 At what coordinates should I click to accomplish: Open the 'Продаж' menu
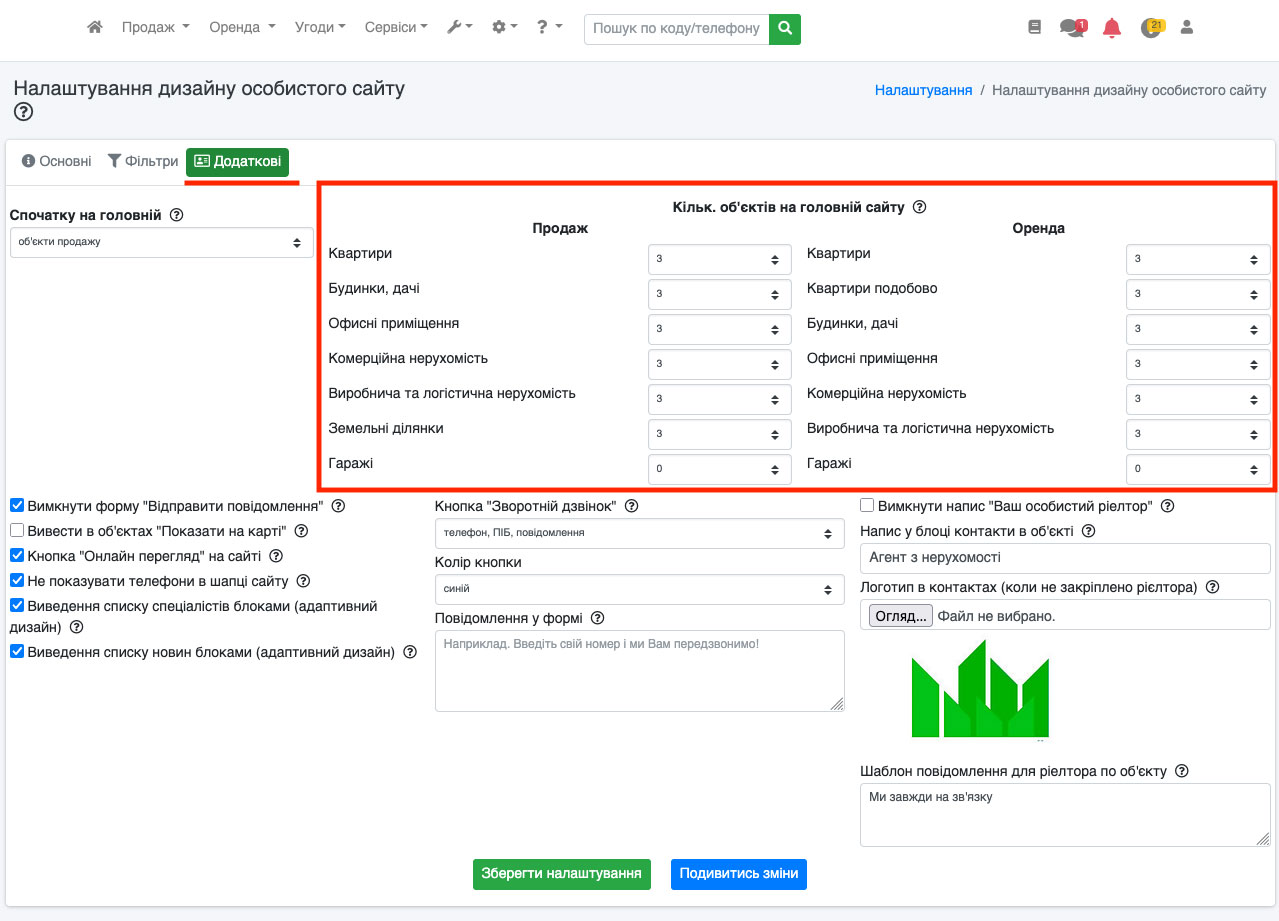[155, 28]
